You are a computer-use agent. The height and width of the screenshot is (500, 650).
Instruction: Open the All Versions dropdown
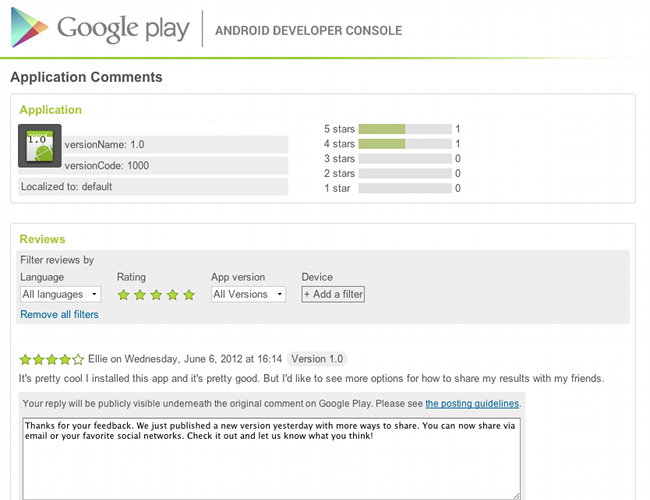coord(248,295)
